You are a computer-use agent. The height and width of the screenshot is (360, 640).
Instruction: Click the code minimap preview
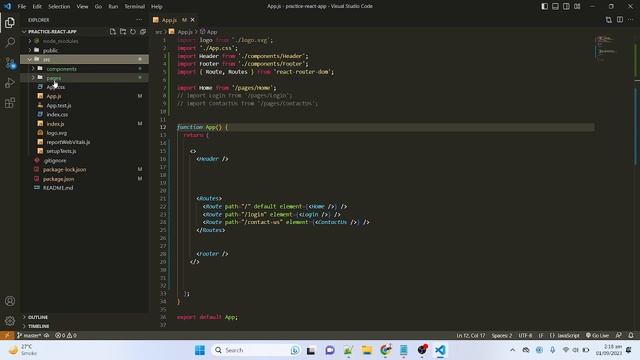(x=607, y=49)
